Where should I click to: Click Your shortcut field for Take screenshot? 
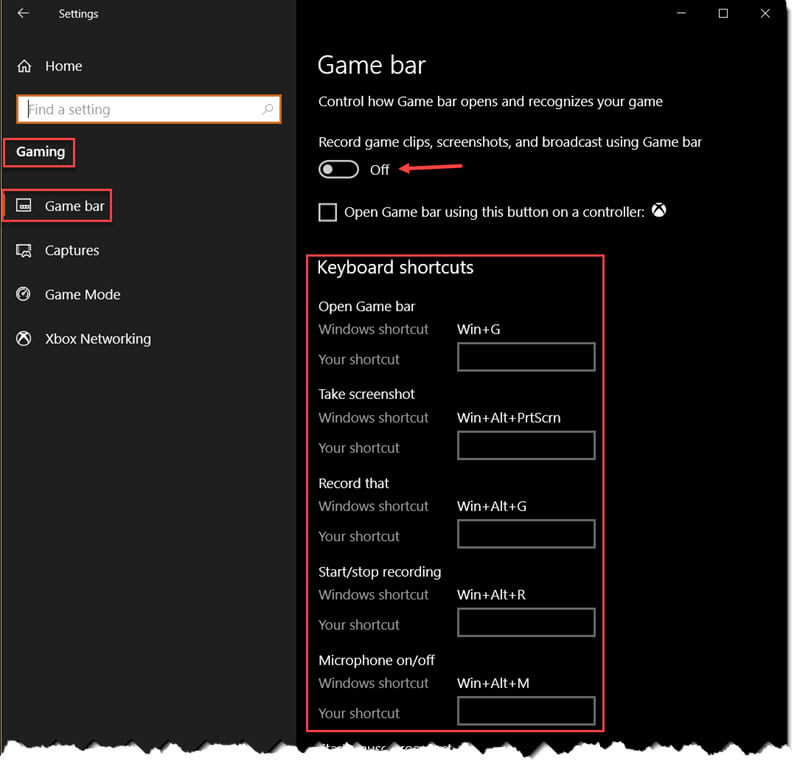pyautogui.click(x=526, y=445)
